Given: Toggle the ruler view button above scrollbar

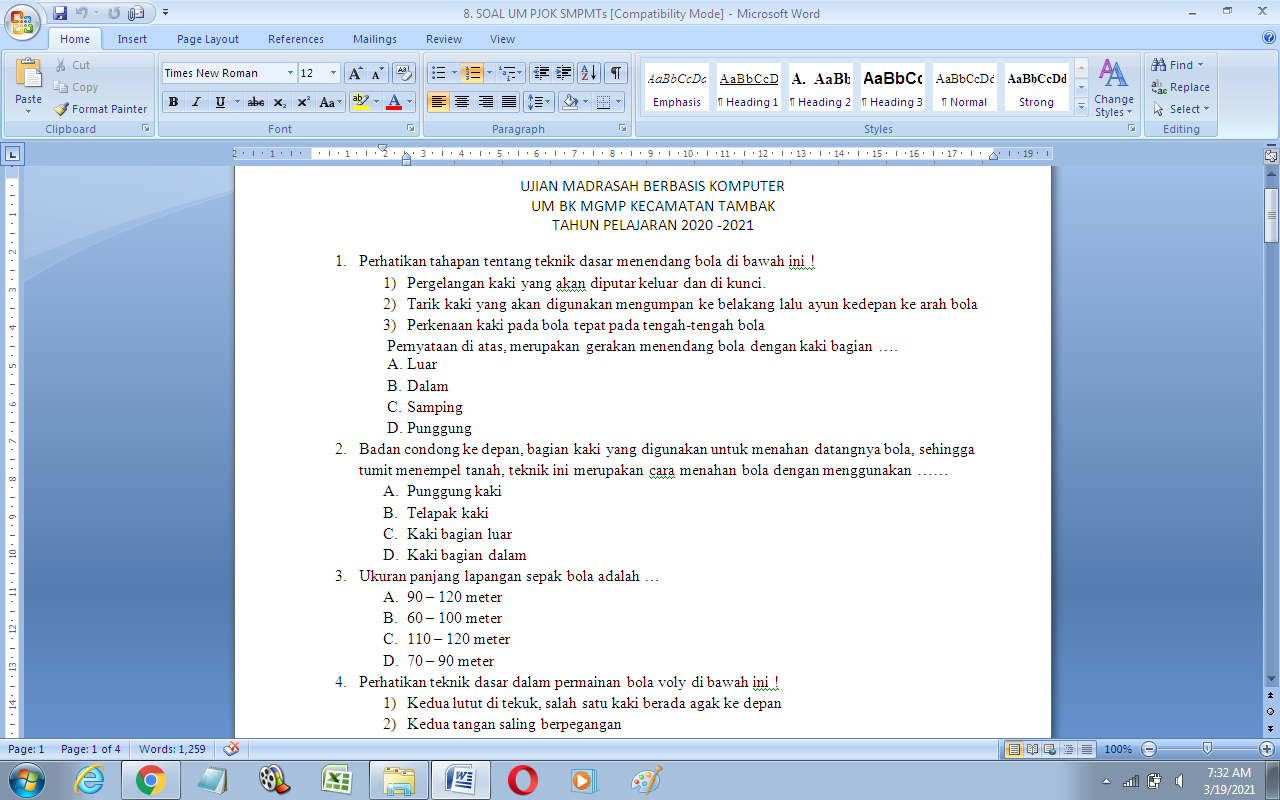Looking at the screenshot, I should pos(1271,157).
